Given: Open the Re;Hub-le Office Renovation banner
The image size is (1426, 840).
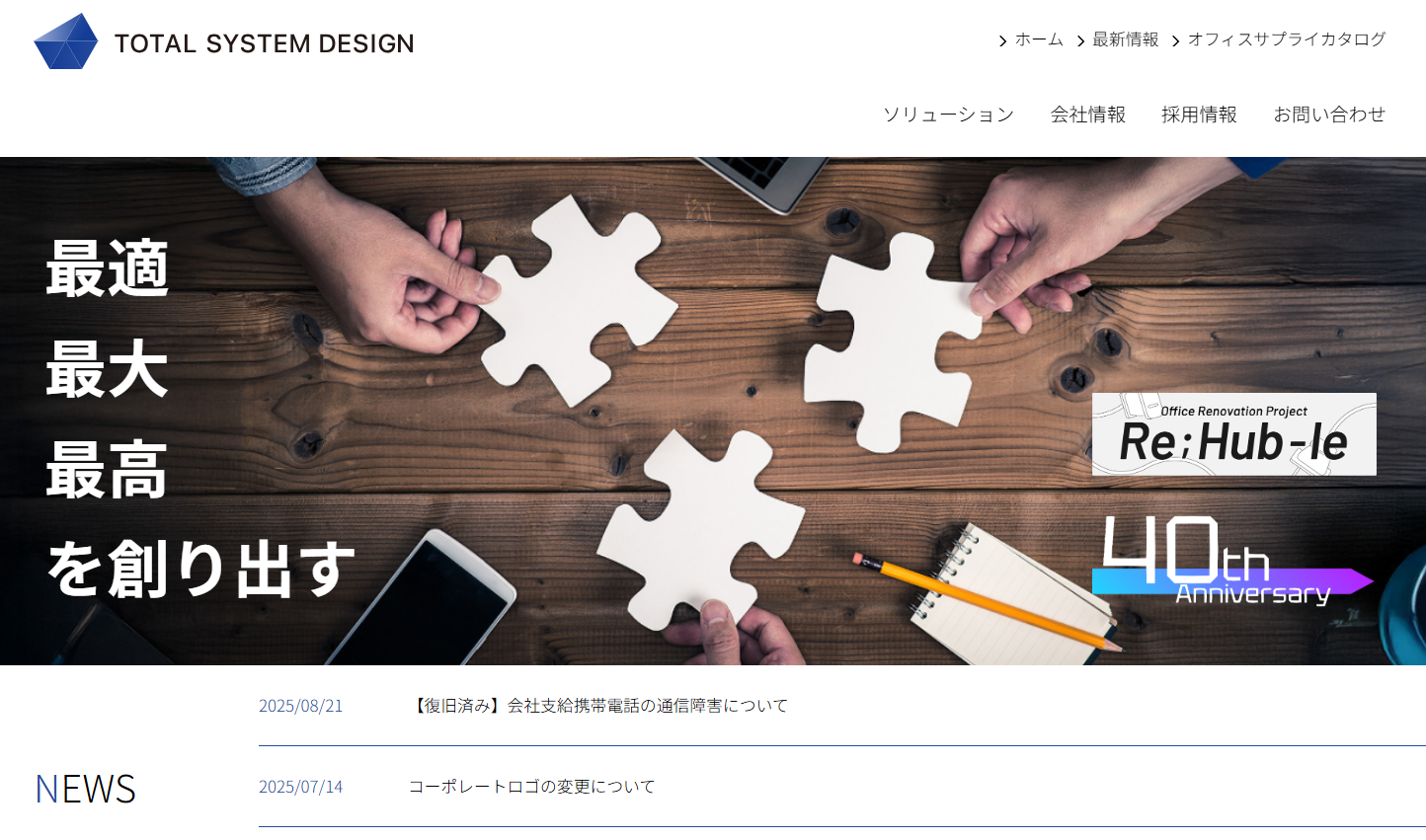Looking at the screenshot, I should 1233,434.
